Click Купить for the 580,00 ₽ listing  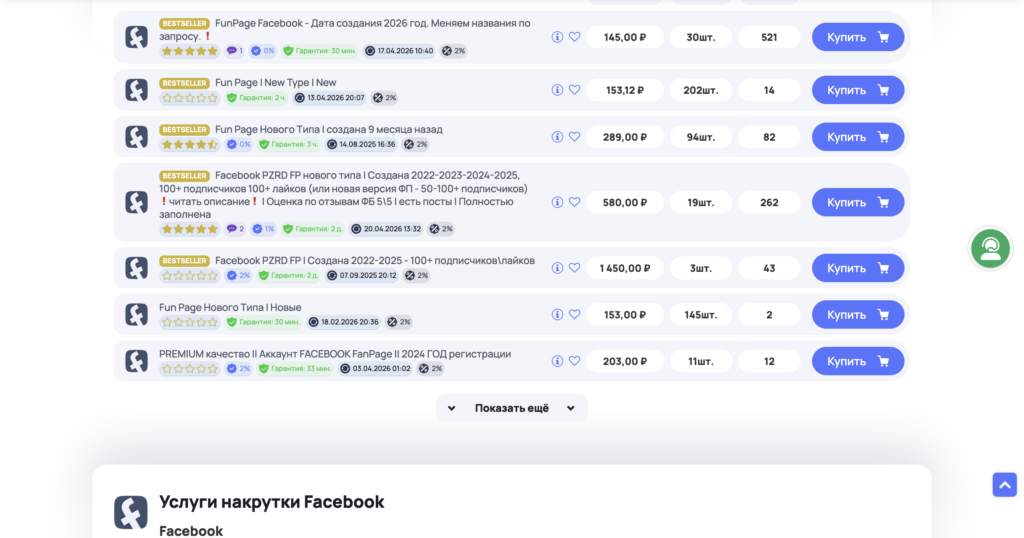pyautogui.click(x=857, y=202)
